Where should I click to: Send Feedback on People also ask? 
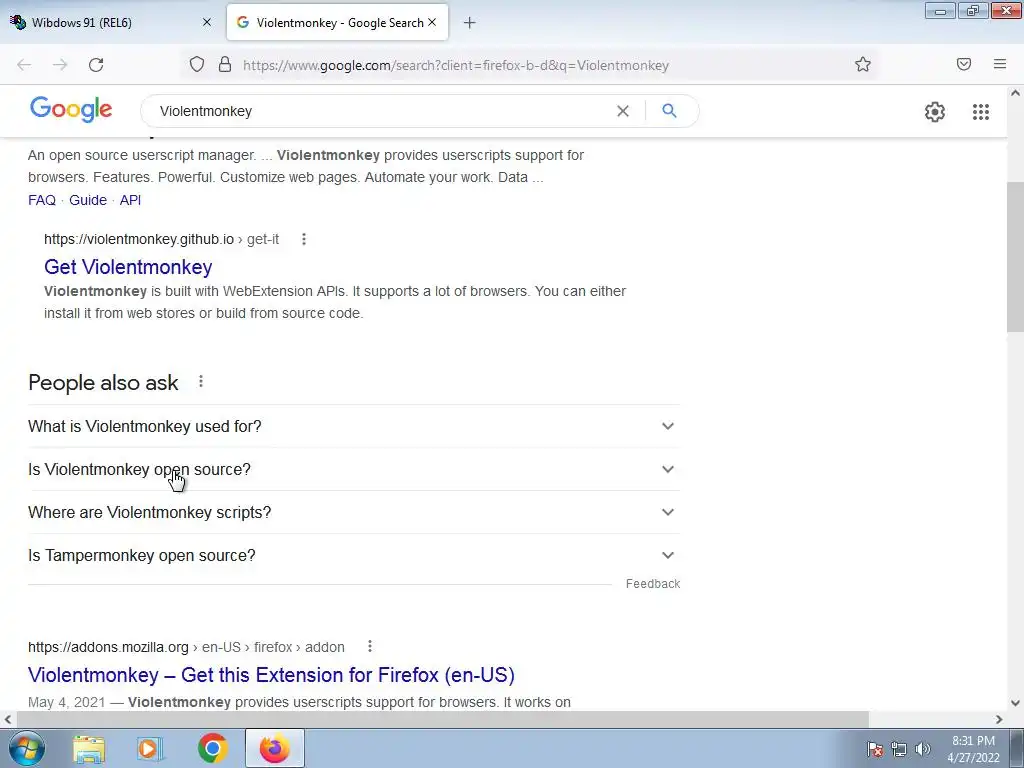click(652, 584)
